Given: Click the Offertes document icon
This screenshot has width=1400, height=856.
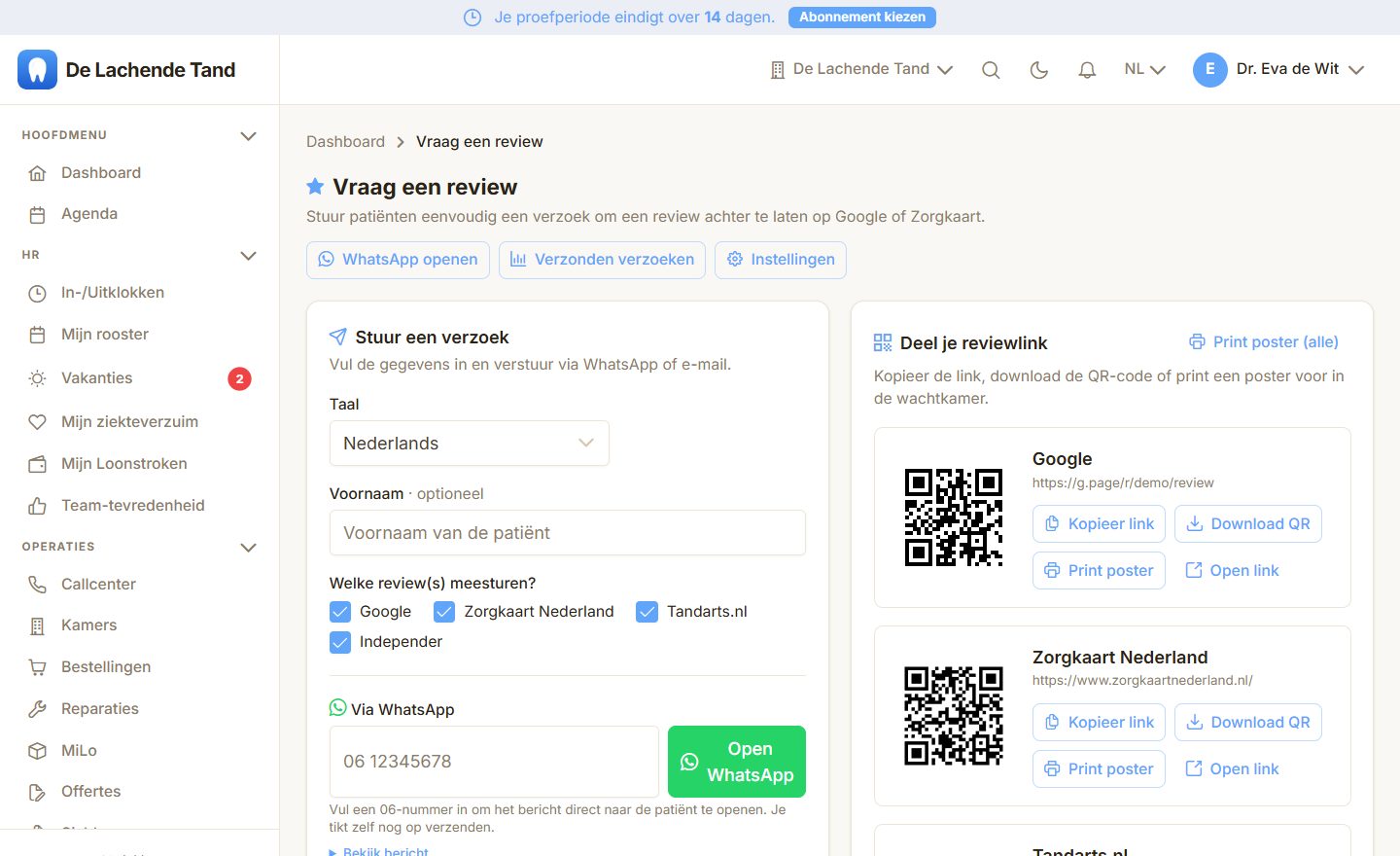Looking at the screenshot, I should coord(37,792).
